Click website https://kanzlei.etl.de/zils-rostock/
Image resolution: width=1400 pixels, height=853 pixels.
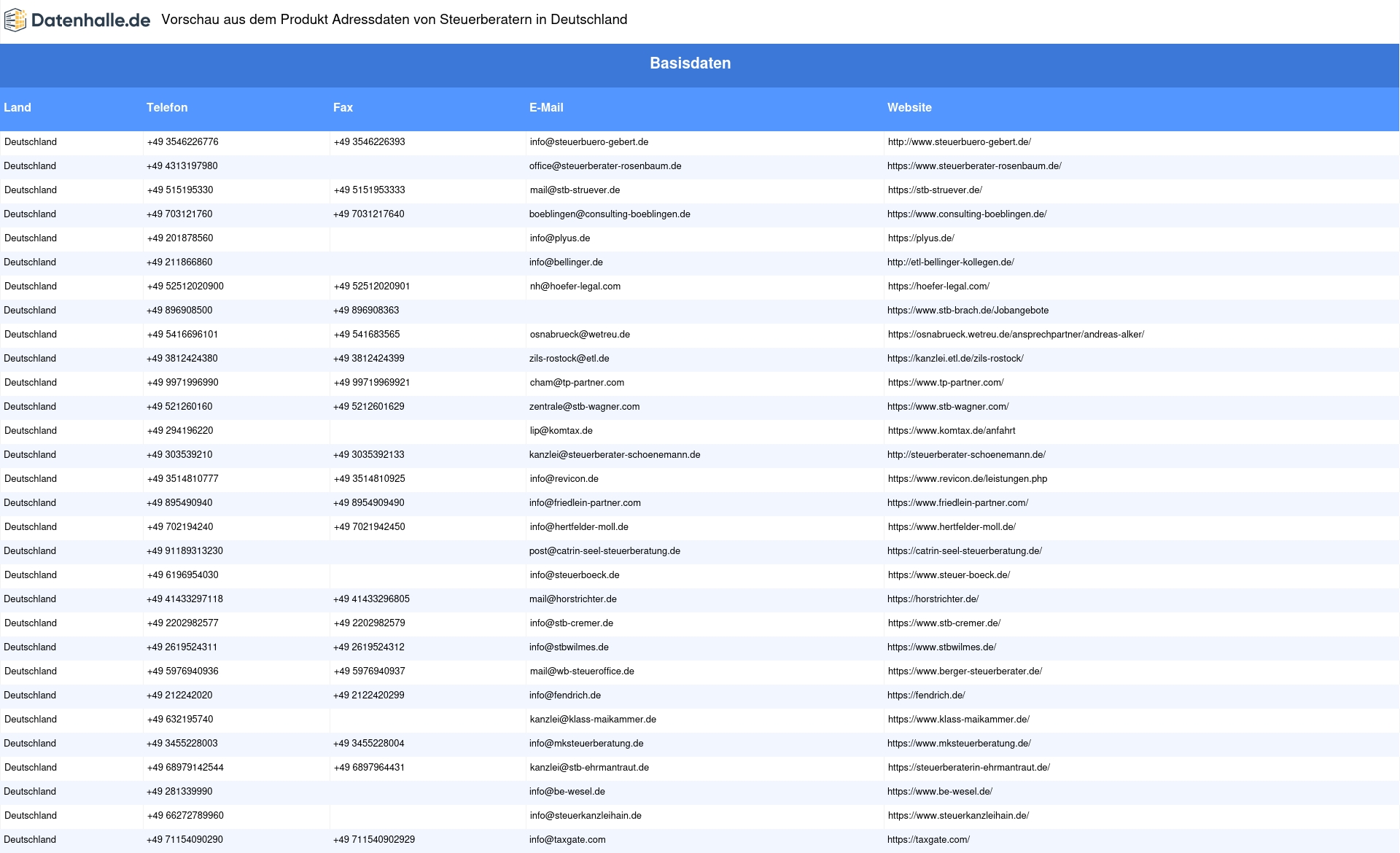pyautogui.click(x=955, y=359)
